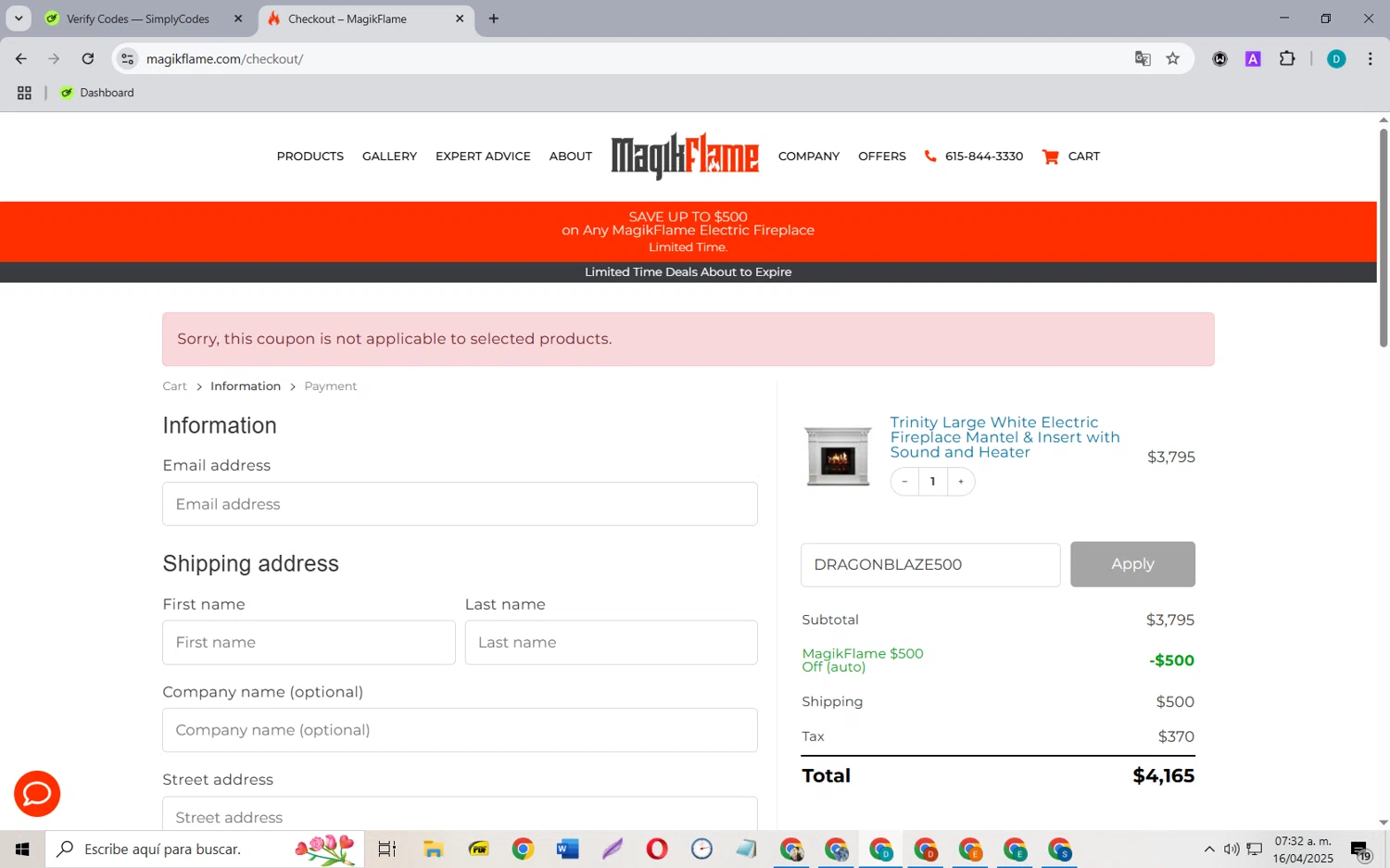Click the SAVE UP TO $500 banner

click(x=689, y=232)
